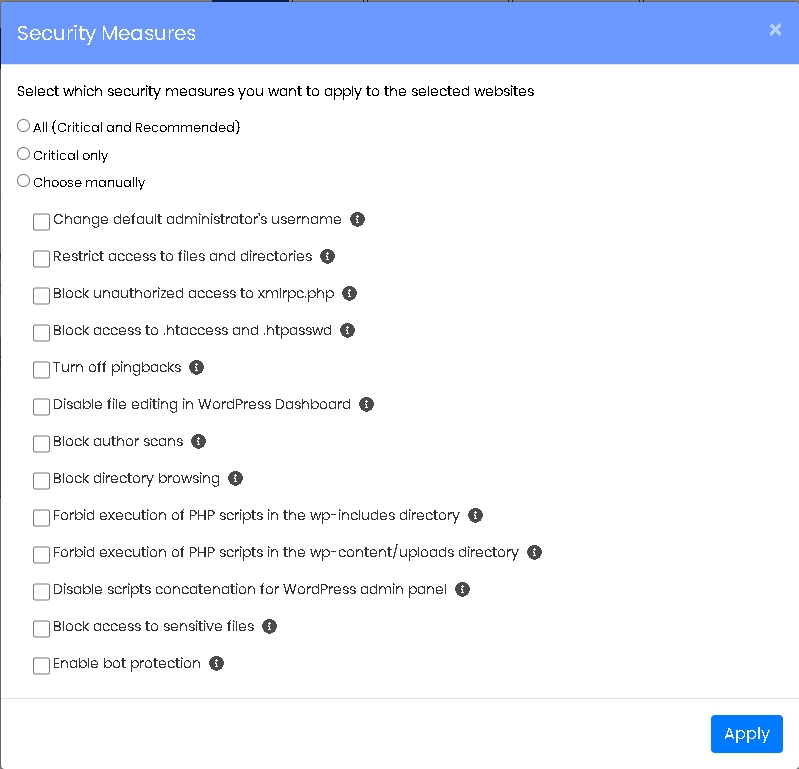Choose the Critical only radio option
Screen dimensions: 799x769
point(23,153)
